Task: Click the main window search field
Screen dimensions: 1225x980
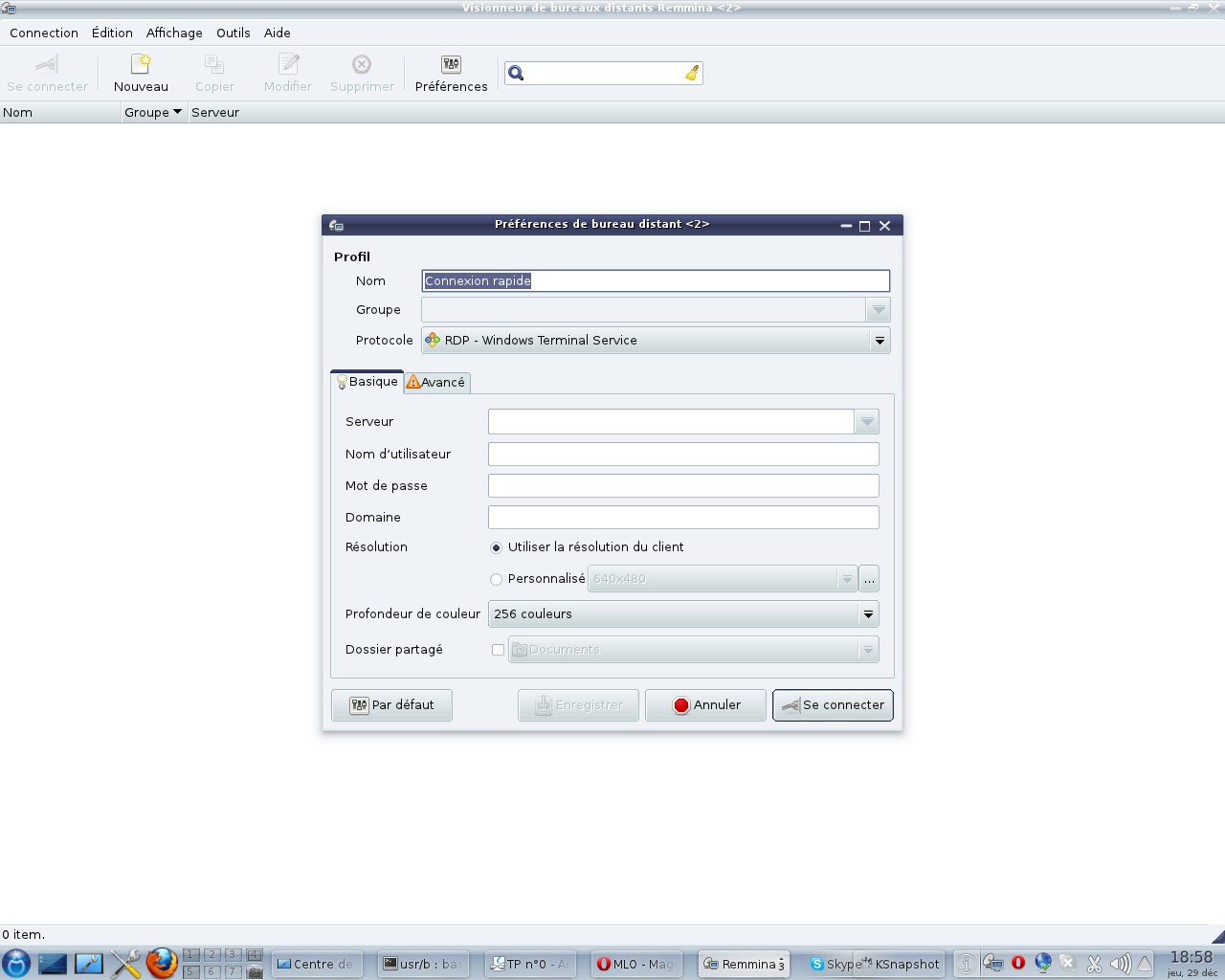Action: [x=604, y=73]
